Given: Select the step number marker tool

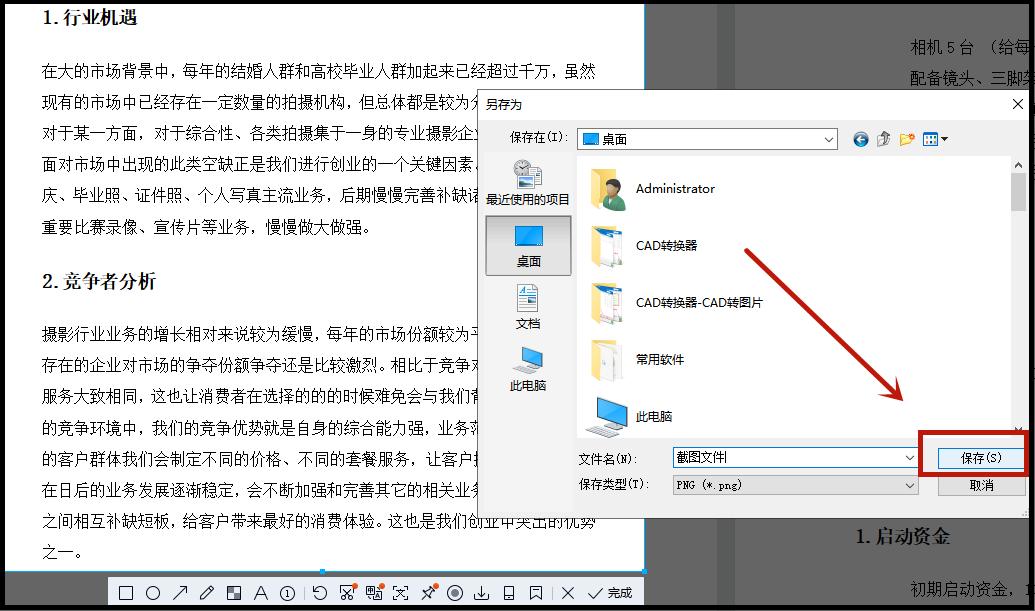Looking at the screenshot, I should 287,592.
